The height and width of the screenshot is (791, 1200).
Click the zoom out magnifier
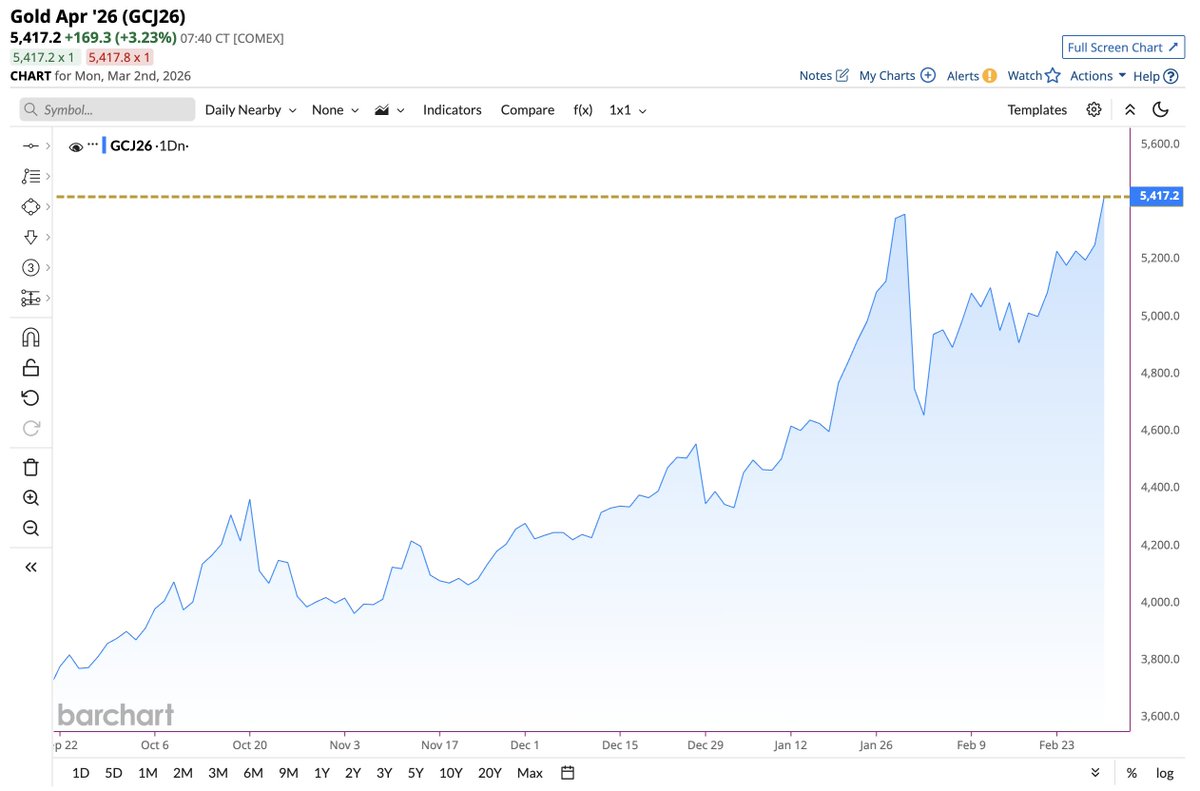(x=30, y=528)
